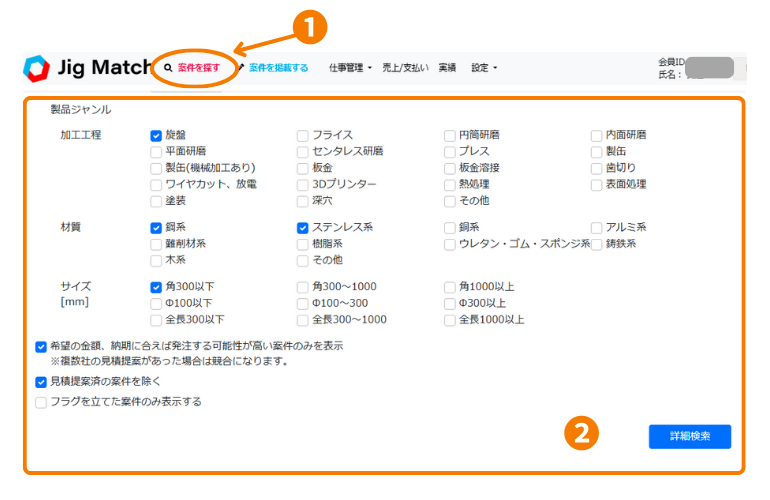This screenshot has width=770, height=500.
Task: Uncheck 見積提案済の案件を除く
Action: pos(41,382)
